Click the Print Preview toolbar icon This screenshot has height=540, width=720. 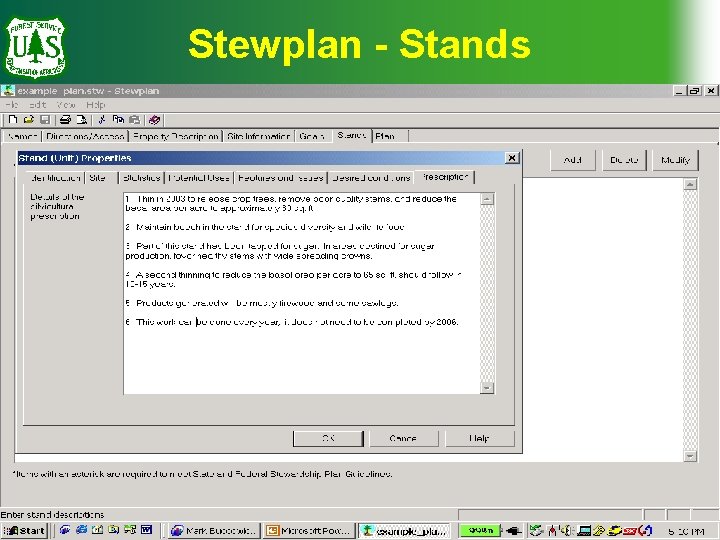81,120
